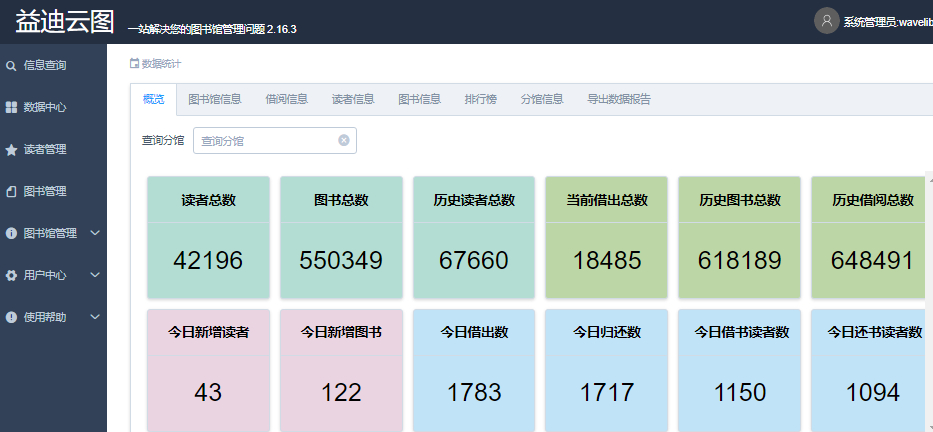Click the info icon beside 图书馆管理

(x=11, y=233)
